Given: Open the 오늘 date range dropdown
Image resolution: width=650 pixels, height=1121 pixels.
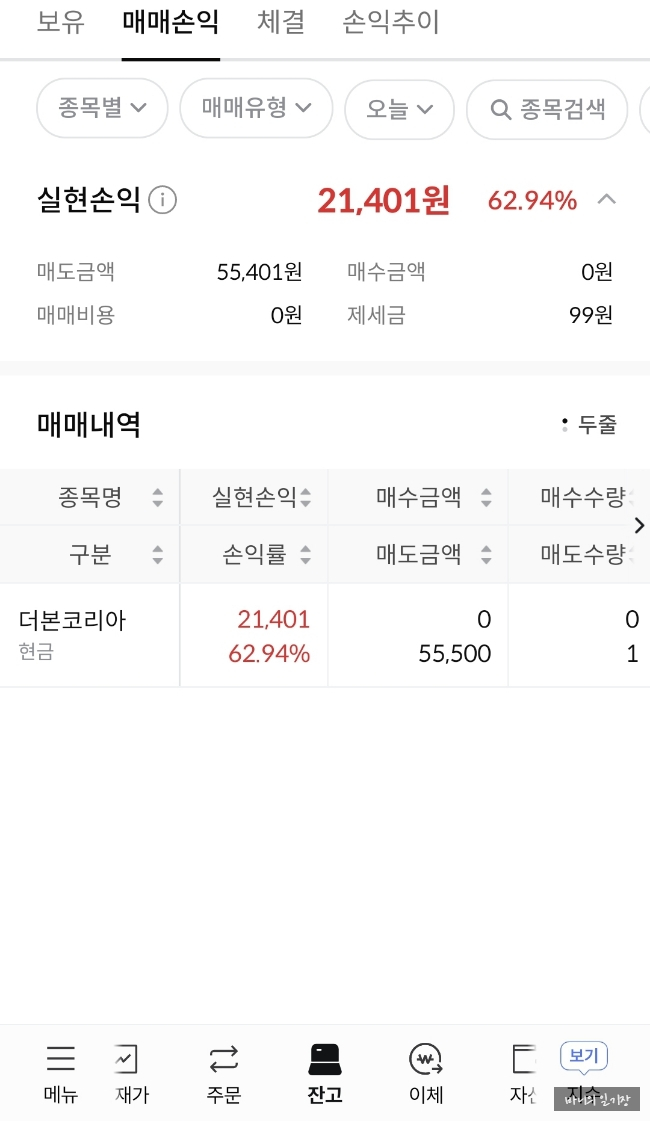Looking at the screenshot, I should tap(399, 109).
